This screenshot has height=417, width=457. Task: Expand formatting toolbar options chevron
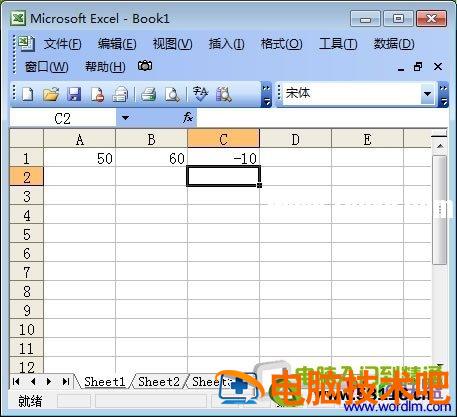pos(443,95)
